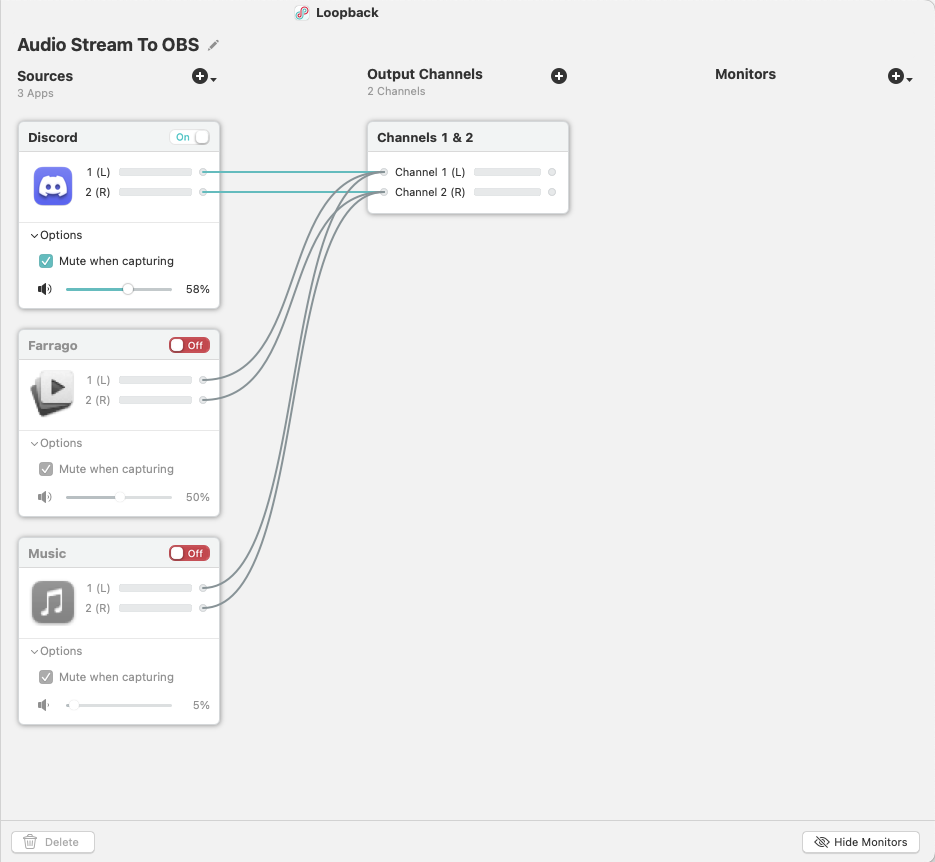Click Discord 1 (L) output connector
The width and height of the screenshot is (935, 862).
pos(203,172)
